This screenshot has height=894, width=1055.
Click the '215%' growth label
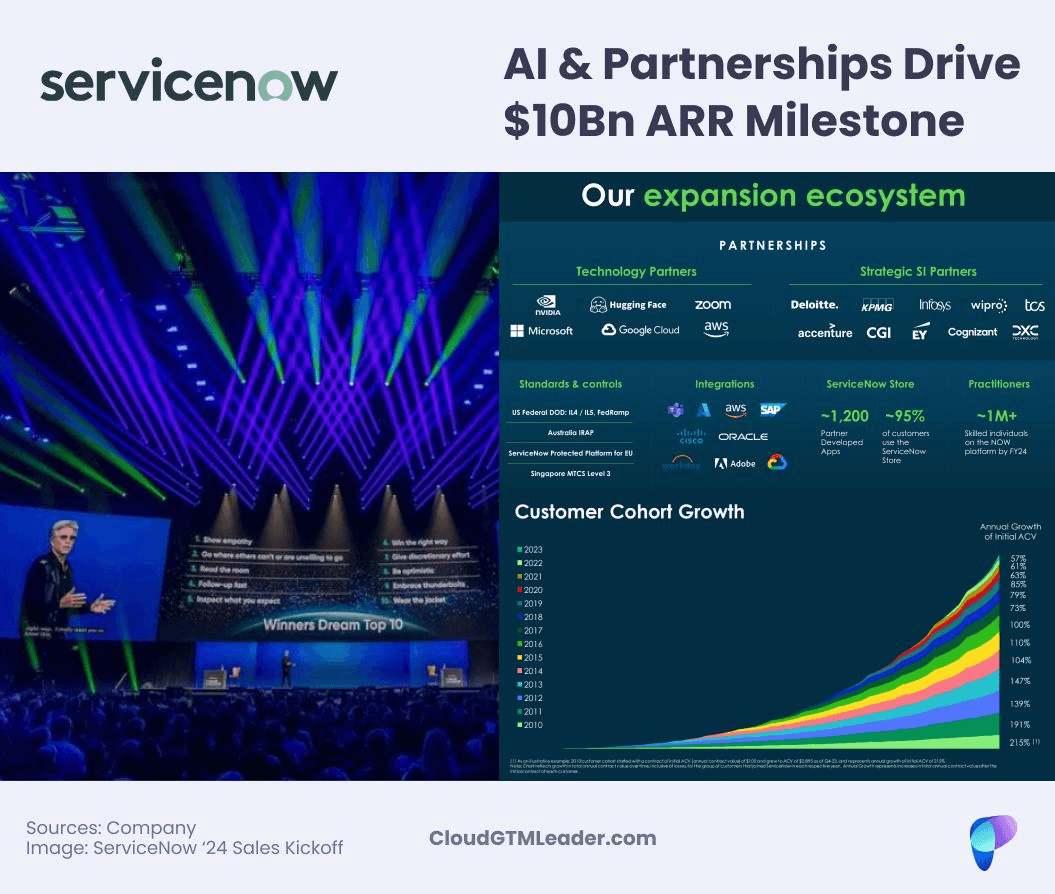tap(1020, 743)
